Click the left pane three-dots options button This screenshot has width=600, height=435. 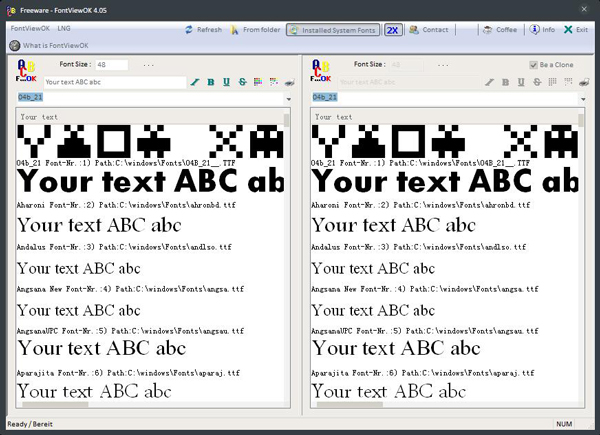click(148, 65)
